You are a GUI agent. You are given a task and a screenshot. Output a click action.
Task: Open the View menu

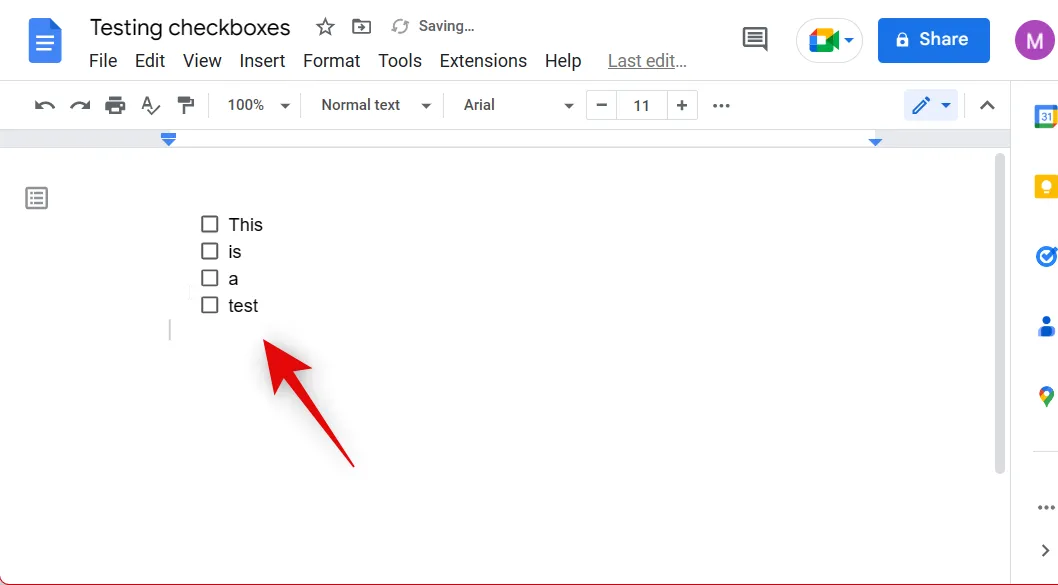click(202, 61)
